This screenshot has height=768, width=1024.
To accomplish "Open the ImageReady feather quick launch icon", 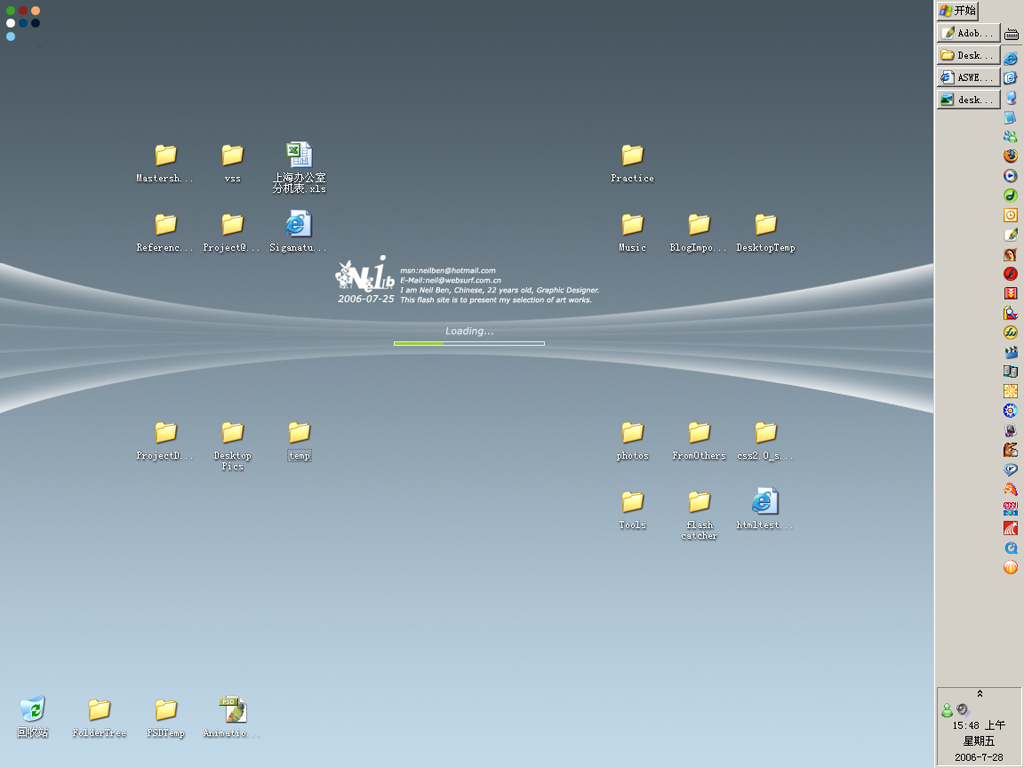I will (x=1010, y=234).
